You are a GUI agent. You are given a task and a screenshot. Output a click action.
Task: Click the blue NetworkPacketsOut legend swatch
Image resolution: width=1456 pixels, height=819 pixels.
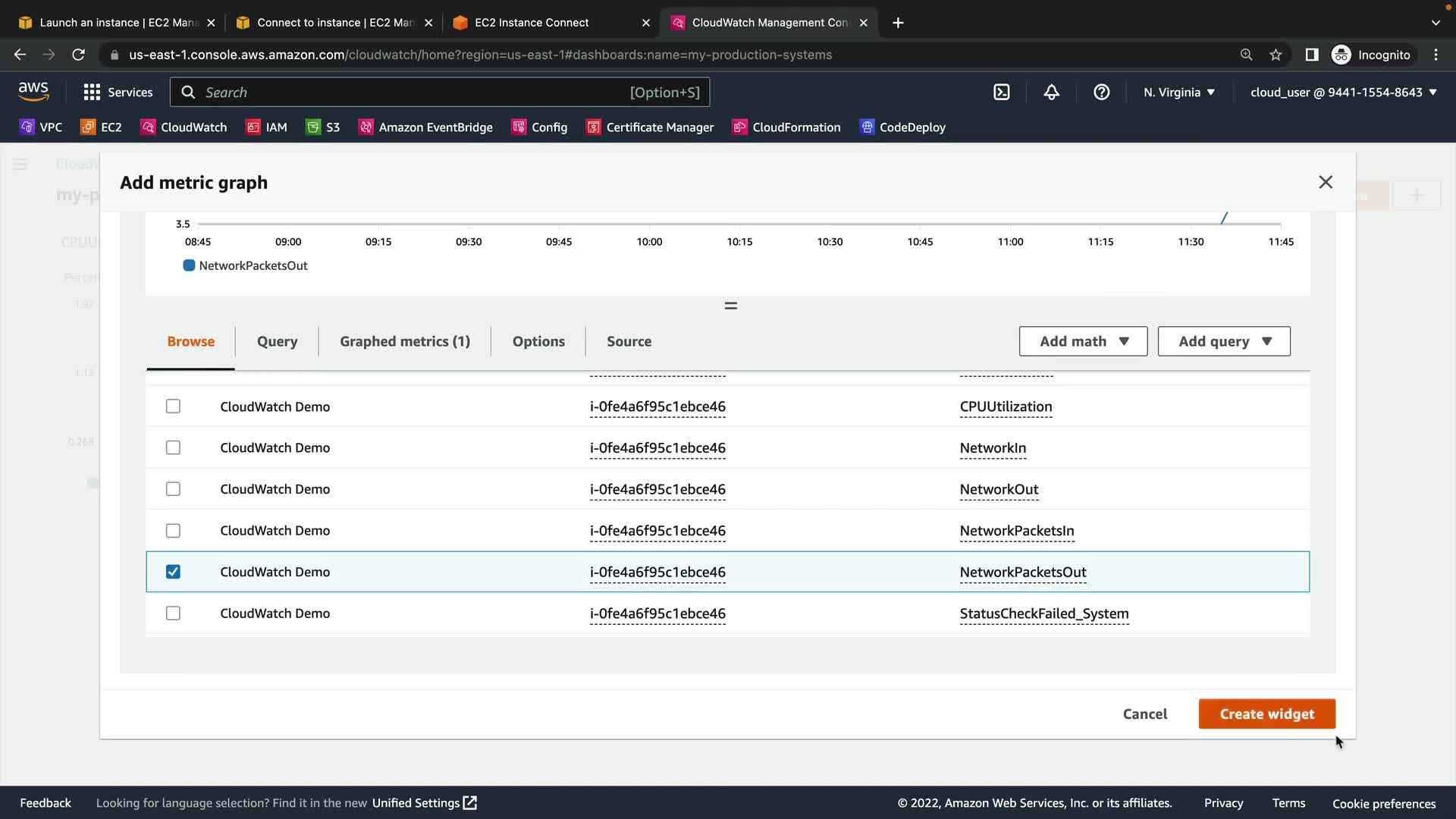(x=189, y=265)
